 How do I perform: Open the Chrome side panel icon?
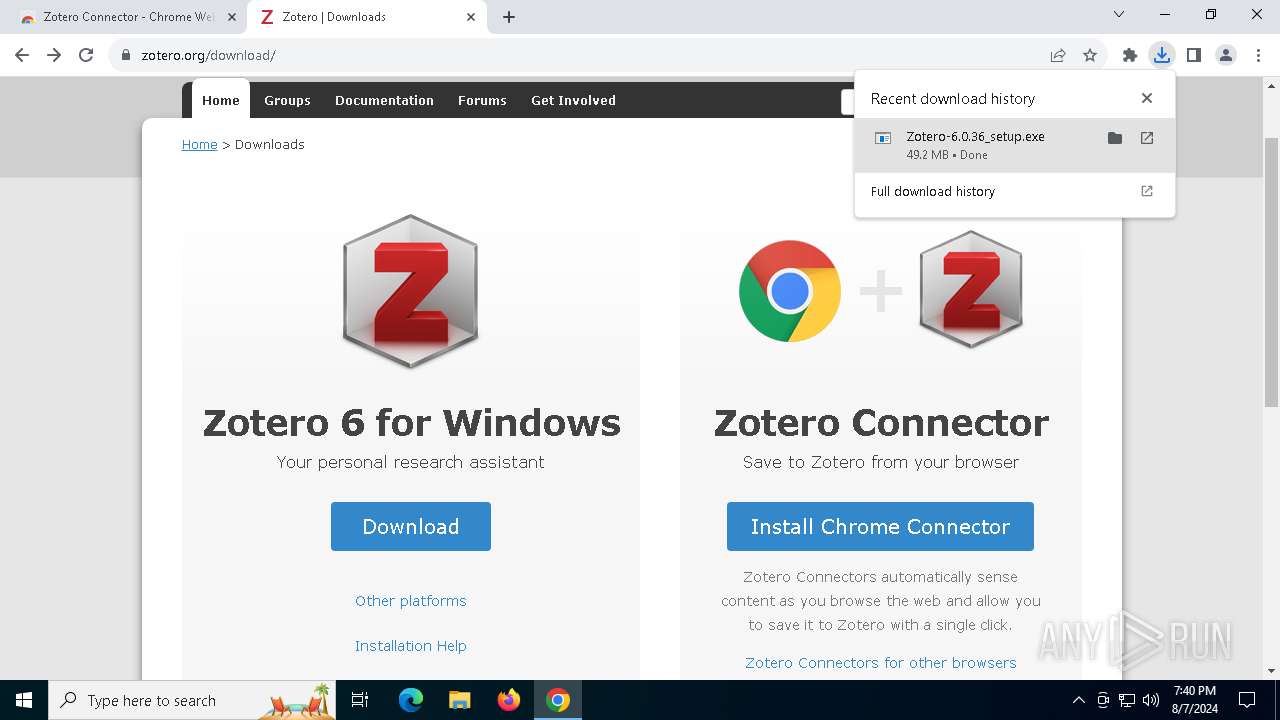(1194, 55)
